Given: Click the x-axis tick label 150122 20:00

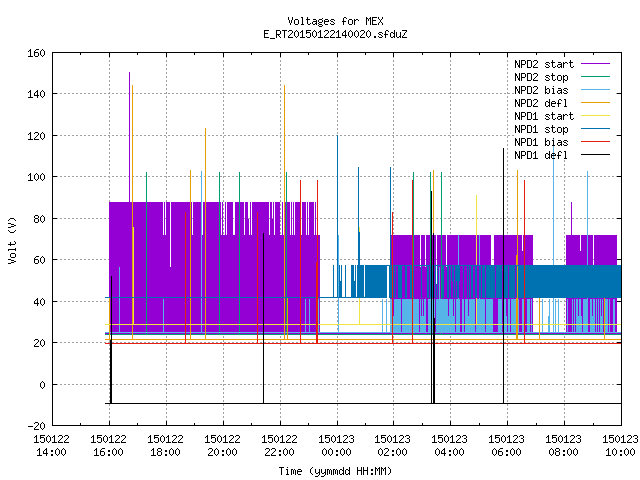Looking at the screenshot, I should point(222,446).
